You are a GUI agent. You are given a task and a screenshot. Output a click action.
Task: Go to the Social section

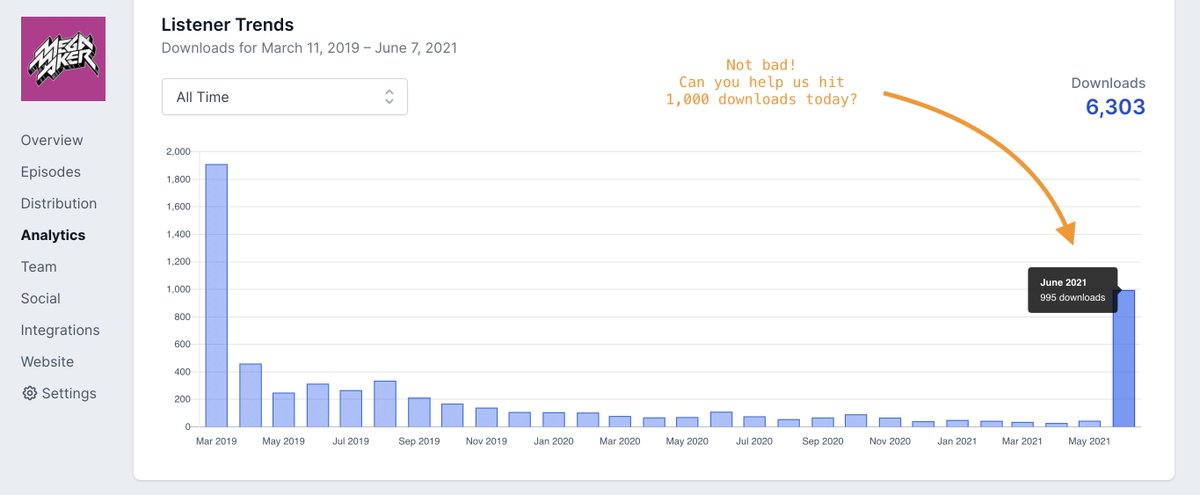pos(41,298)
